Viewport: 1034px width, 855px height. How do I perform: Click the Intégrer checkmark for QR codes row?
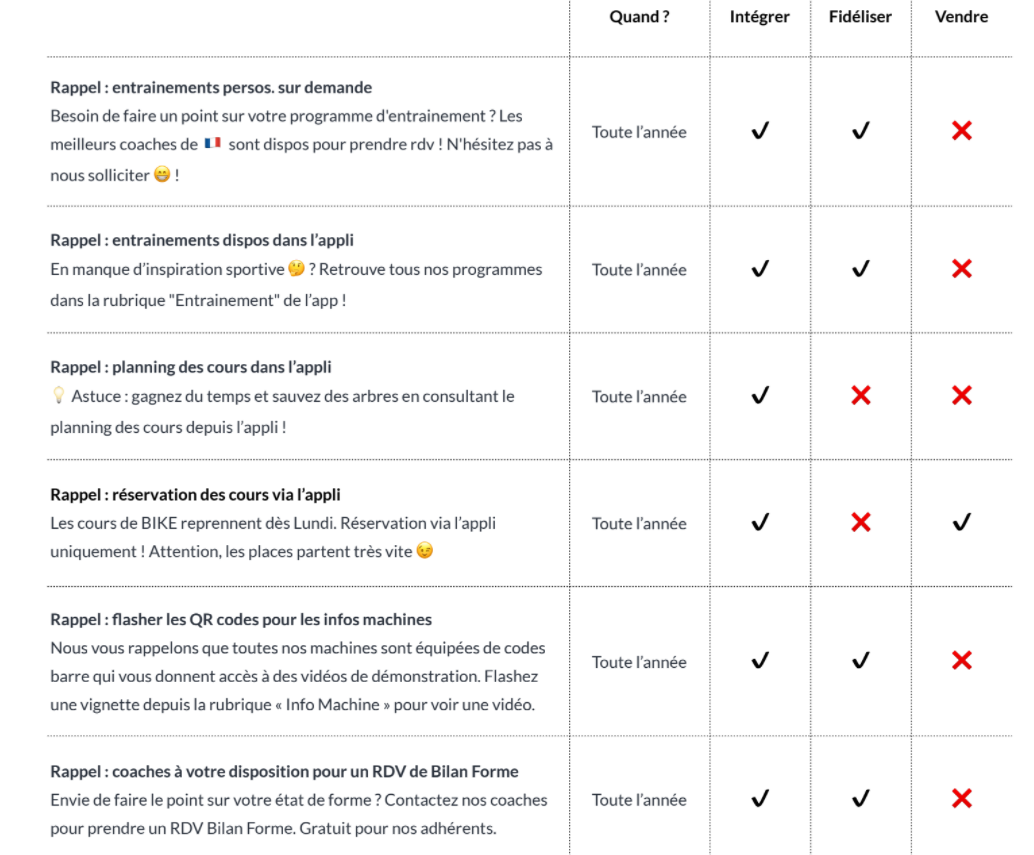pos(760,660)
